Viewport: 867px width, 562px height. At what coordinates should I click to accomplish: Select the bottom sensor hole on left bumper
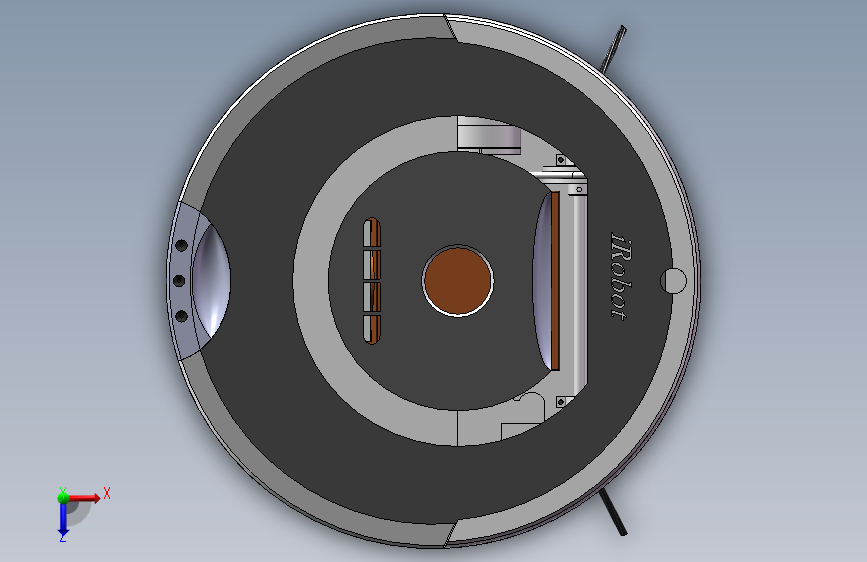pyautogui.click(x=181, y=316)
